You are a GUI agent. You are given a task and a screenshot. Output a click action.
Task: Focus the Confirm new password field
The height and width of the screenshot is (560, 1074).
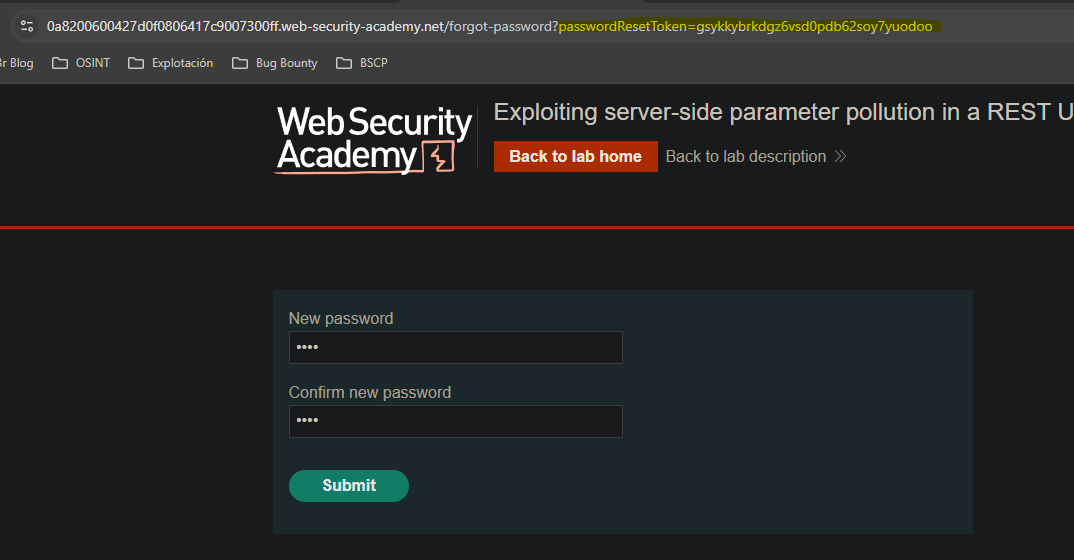(x=455, y=422)
